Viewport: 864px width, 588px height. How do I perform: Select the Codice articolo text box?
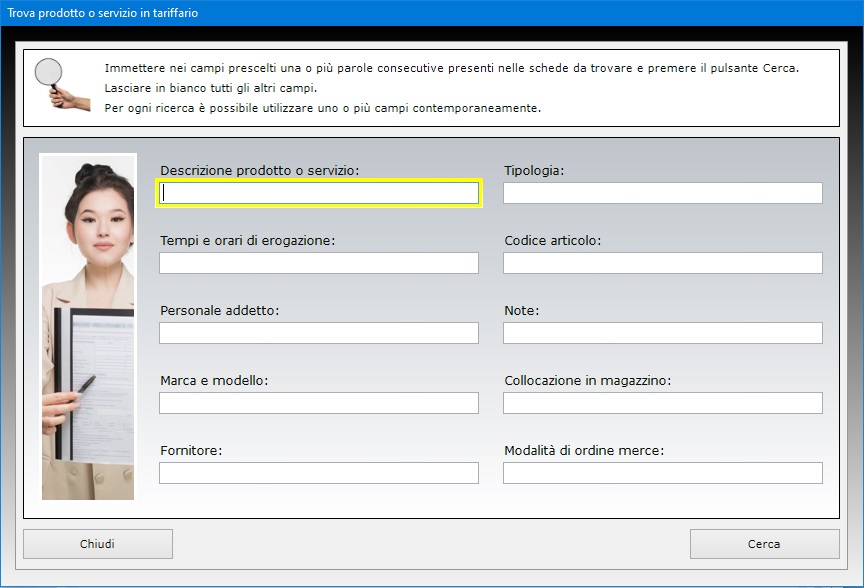[x=663, y=263]
